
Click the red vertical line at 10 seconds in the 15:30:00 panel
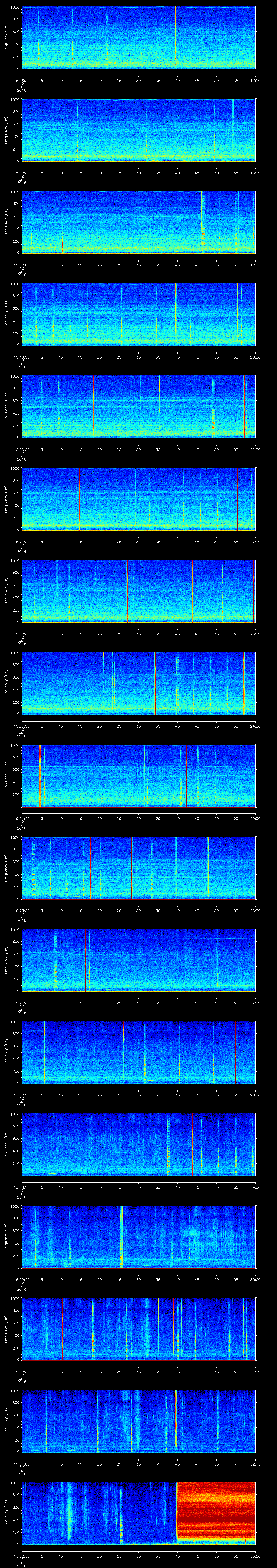[62, 1329]
